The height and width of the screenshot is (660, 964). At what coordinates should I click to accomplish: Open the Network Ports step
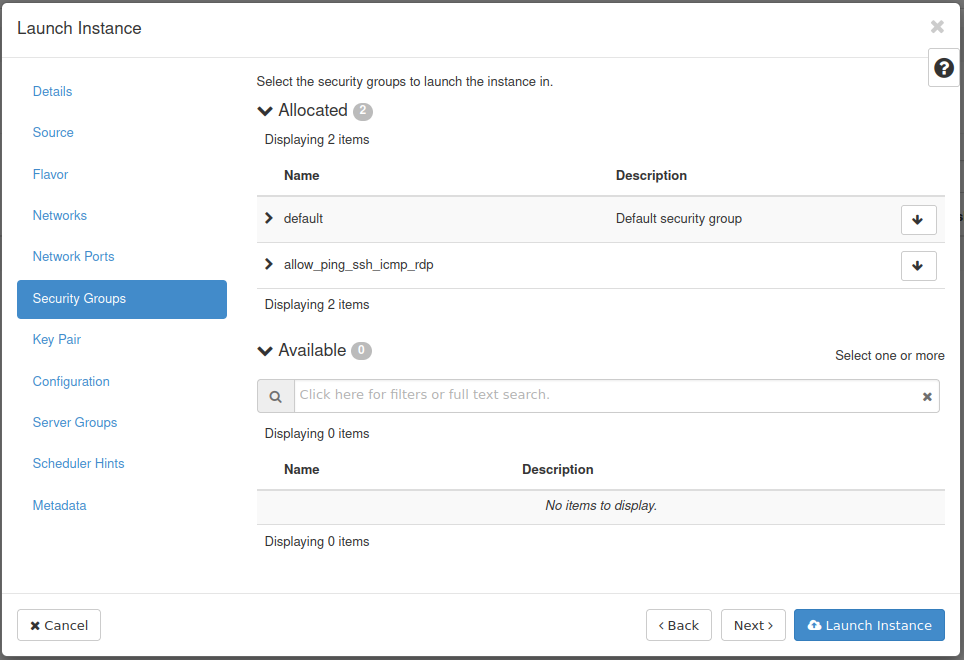(x=74, y=256)
